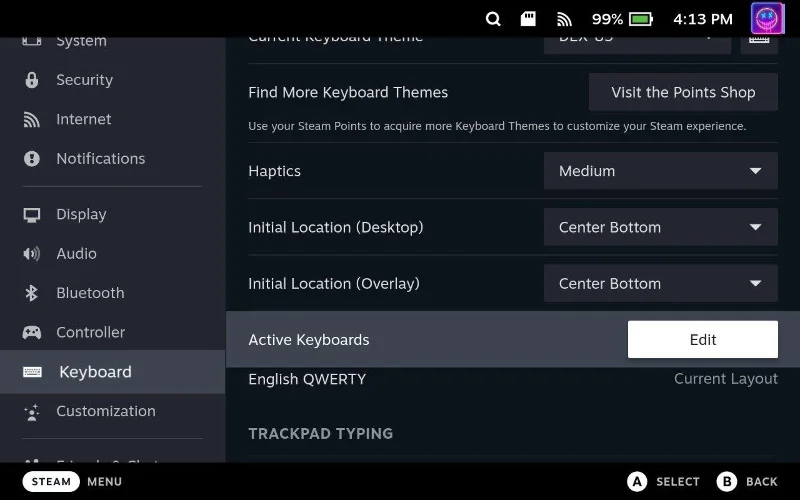Click the Steam Points description text

point(497,126)
